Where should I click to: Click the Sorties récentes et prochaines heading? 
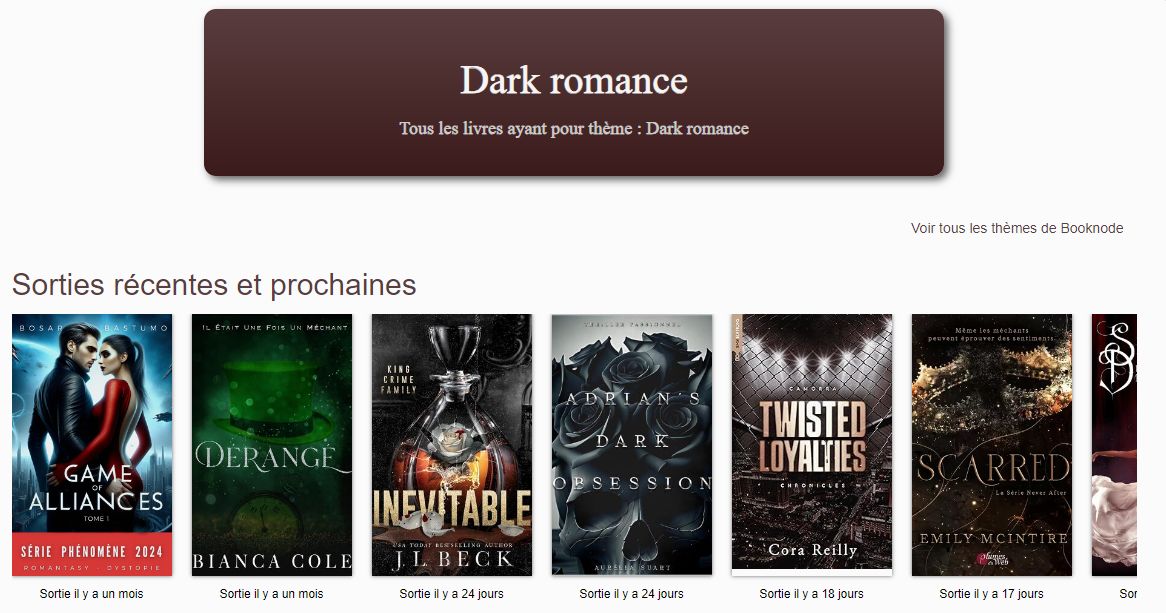pyautogui.click(x=214, y=285)
